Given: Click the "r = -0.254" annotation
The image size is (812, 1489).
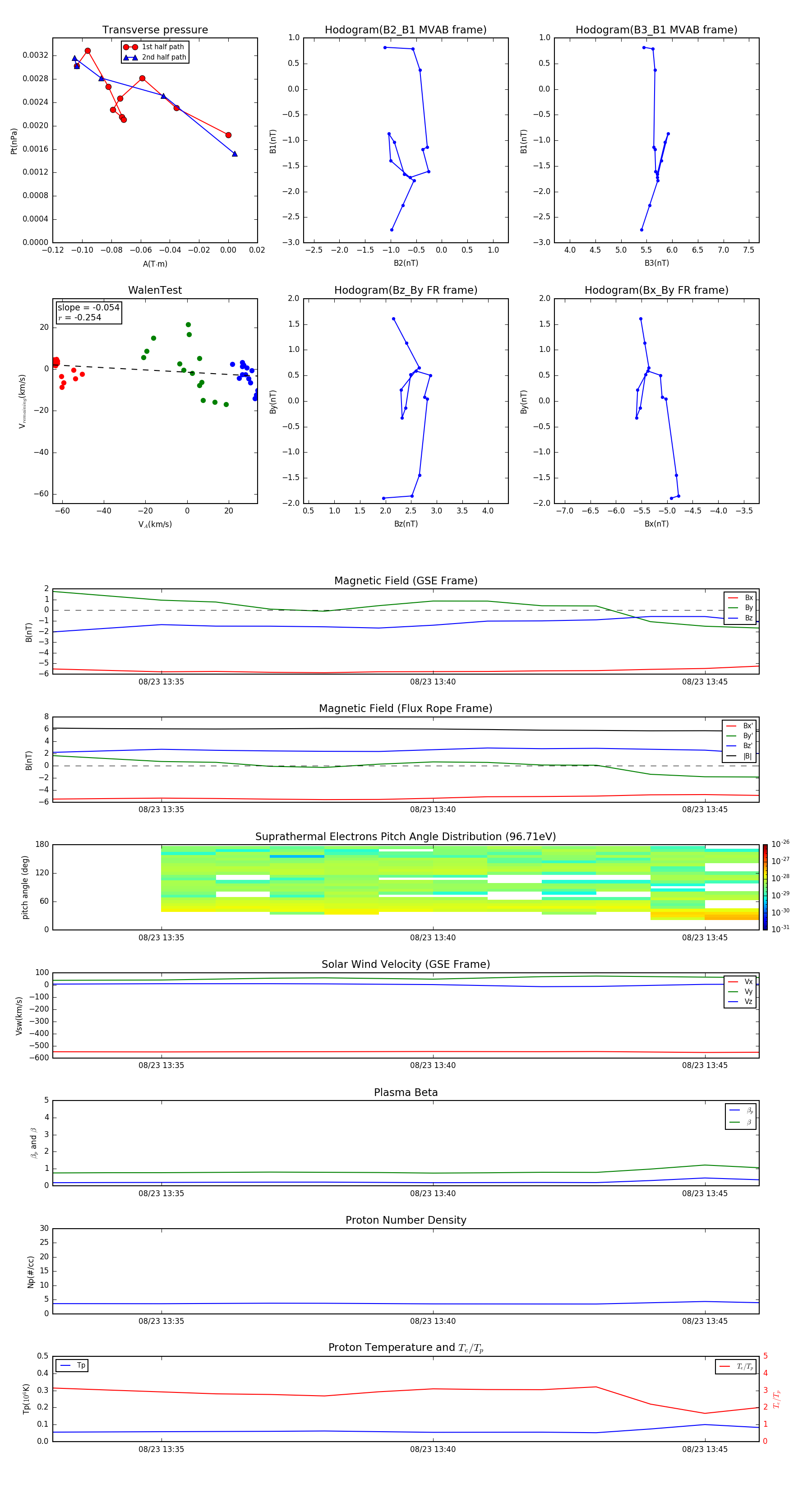Looking at the screenshot, I should pyautogui.click(x=80, y=318).
